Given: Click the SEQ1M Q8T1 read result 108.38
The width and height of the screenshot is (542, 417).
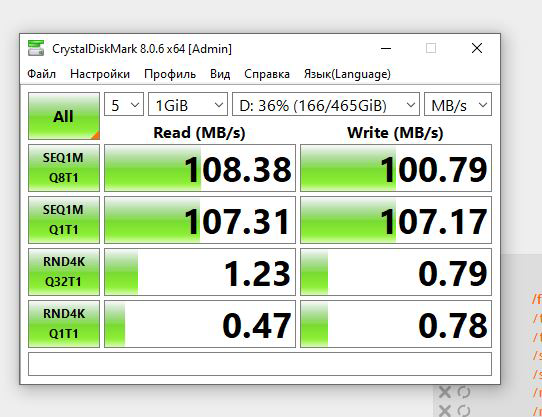Looking at the screenshot, I should 200,168.
